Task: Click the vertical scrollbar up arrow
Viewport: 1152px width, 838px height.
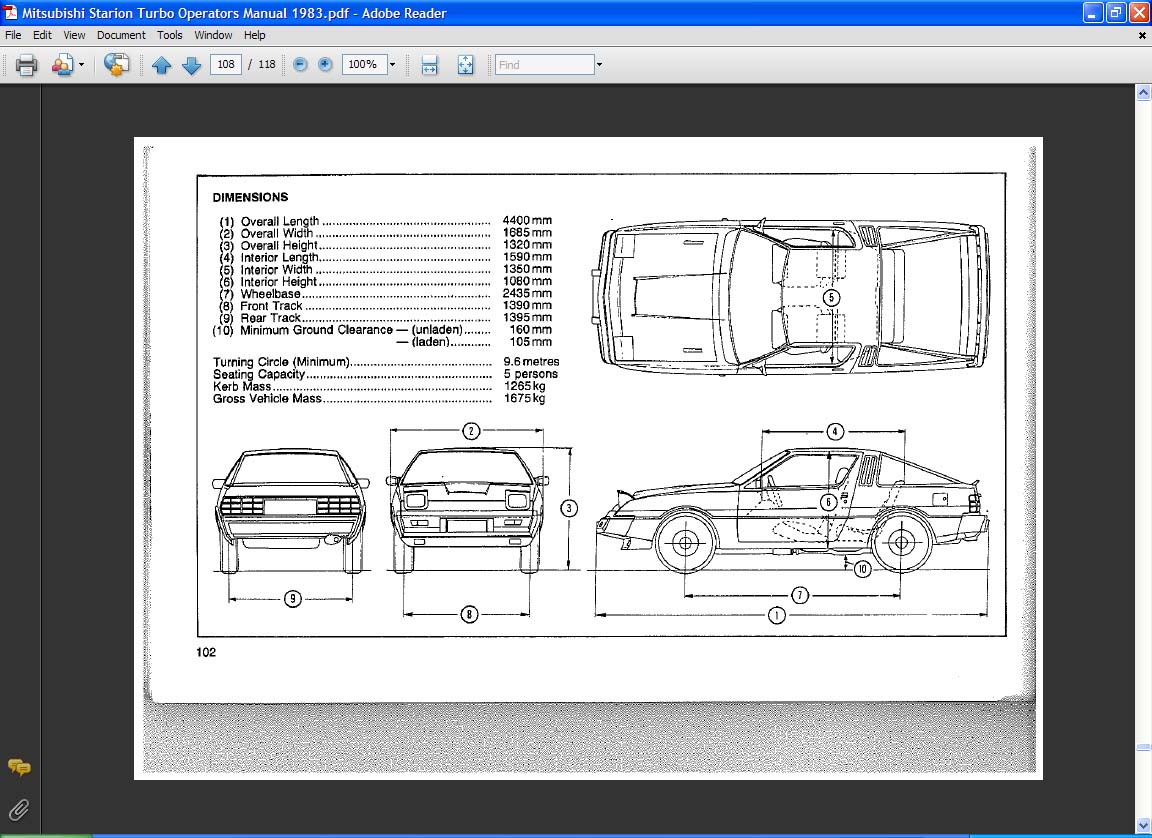Action: point(1143,93)
